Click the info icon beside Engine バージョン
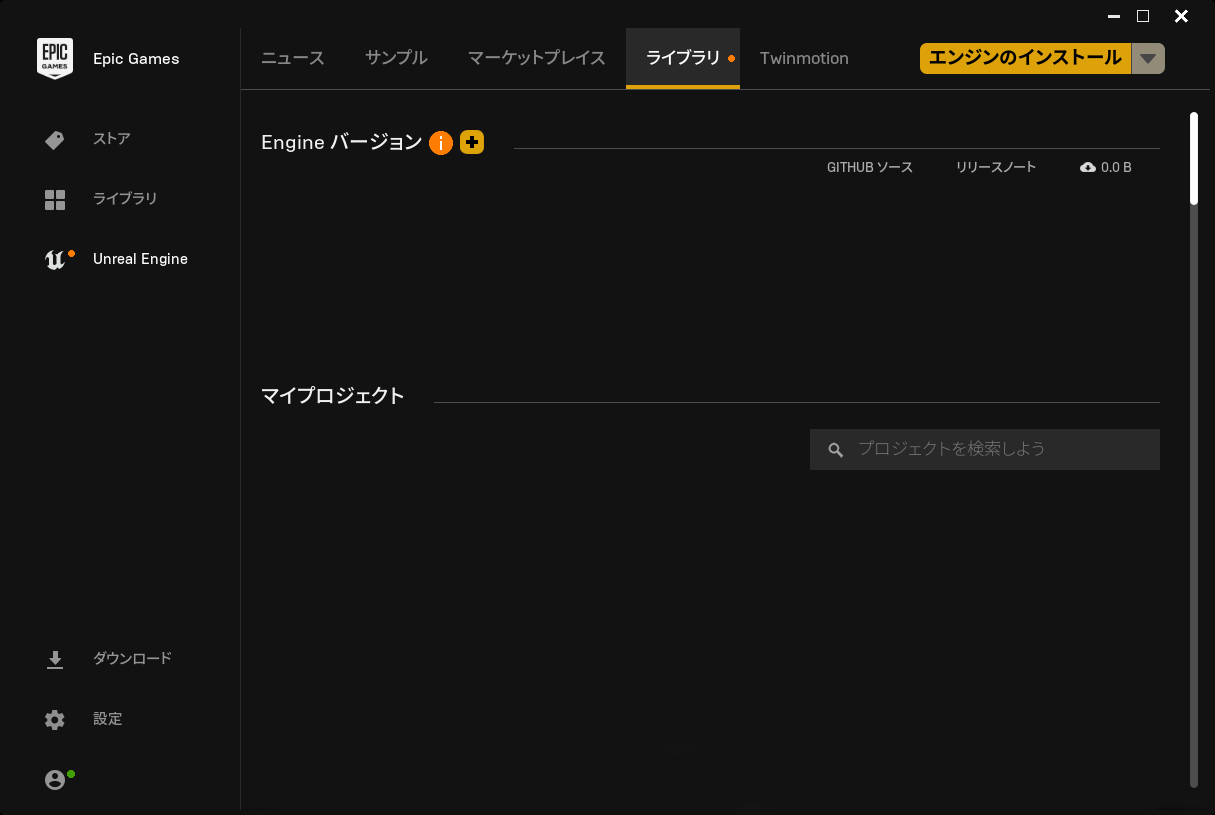Screen dimensions: 1215x815 pyautogui.click(x=441, y=142)
